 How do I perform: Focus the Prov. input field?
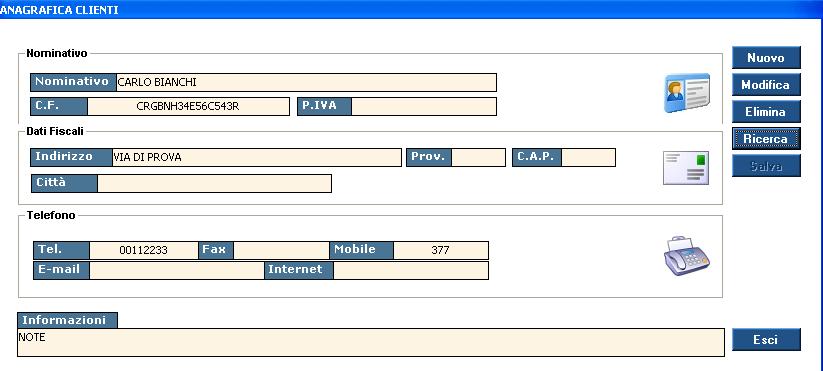[478, 157]
